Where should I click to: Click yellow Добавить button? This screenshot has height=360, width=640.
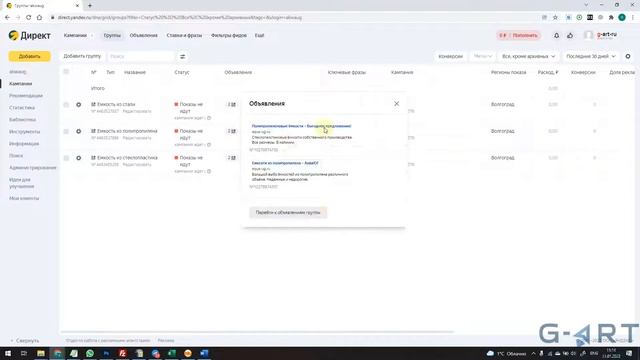coord(29,56)
